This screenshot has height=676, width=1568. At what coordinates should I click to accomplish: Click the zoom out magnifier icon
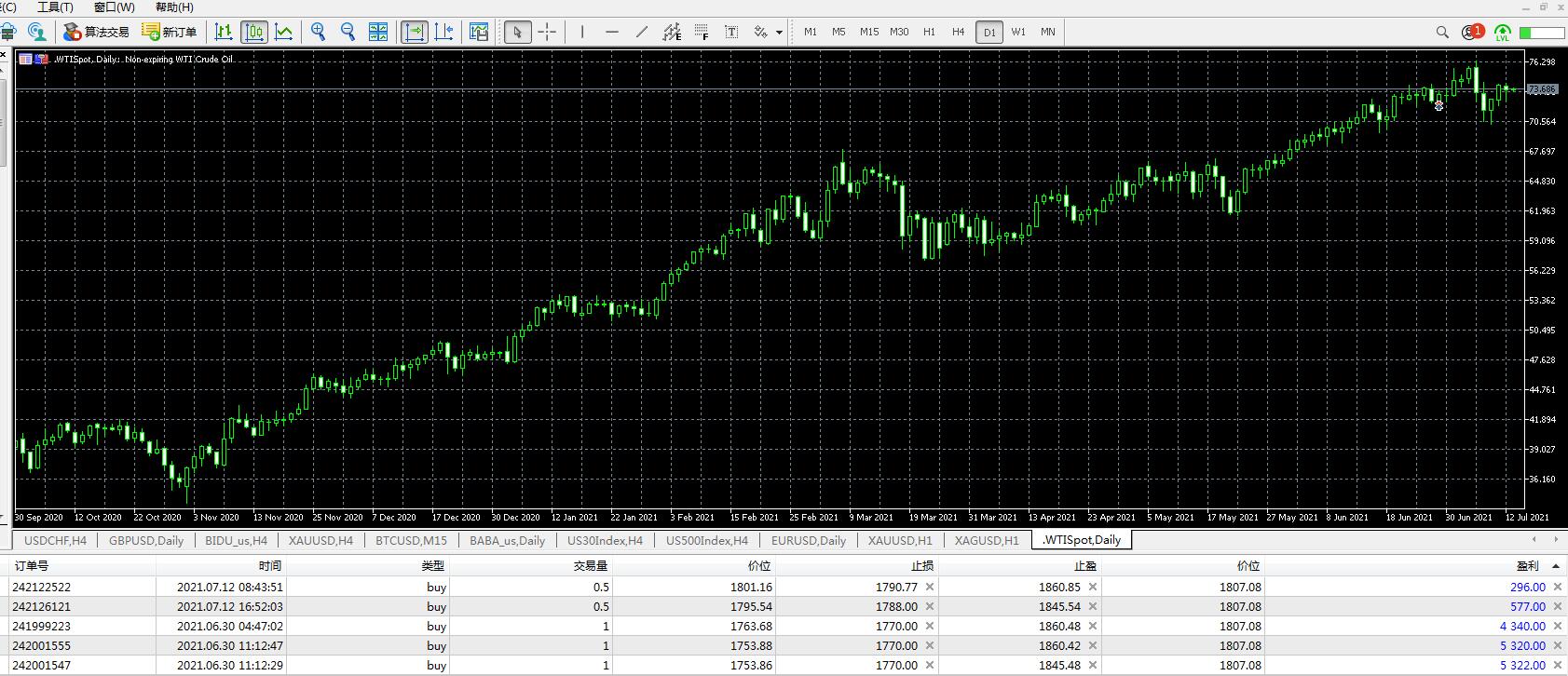tap(348, 32)
